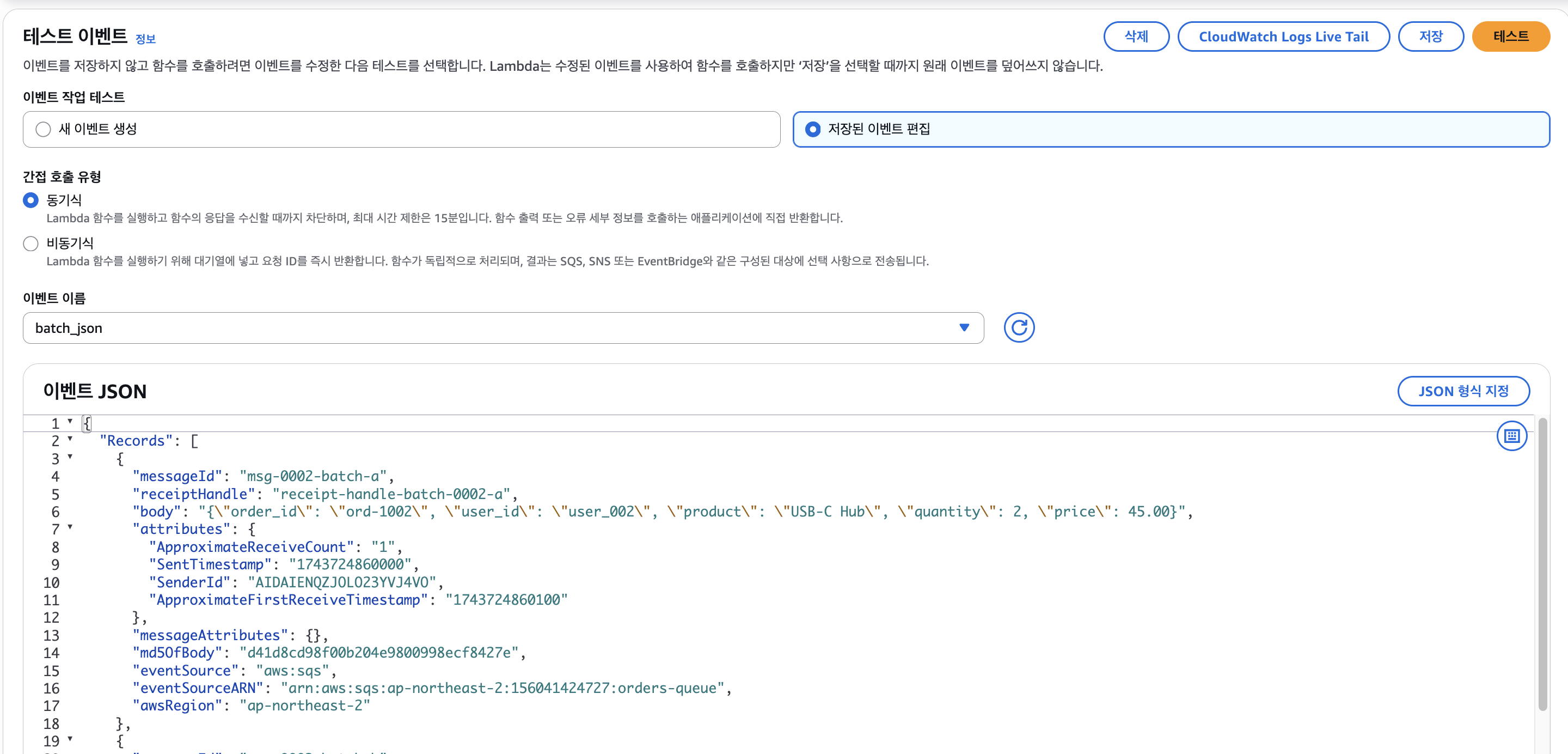Choose 비동기식 invocation type
1568x754 pixels.
(x=30, y=244)
